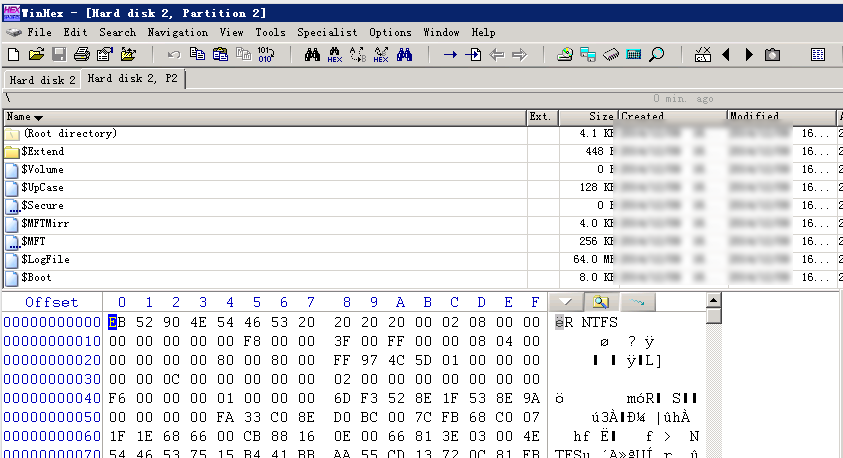Open file using the folder icon
843x458 pixels.
pyautogui.click(x=37, y=54)
